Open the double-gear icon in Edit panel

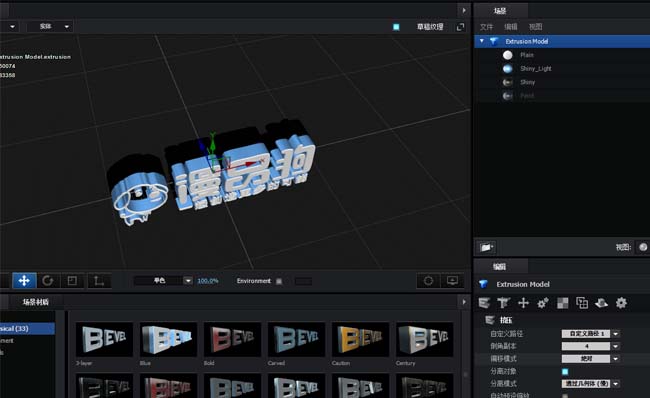tap(543, 303)
